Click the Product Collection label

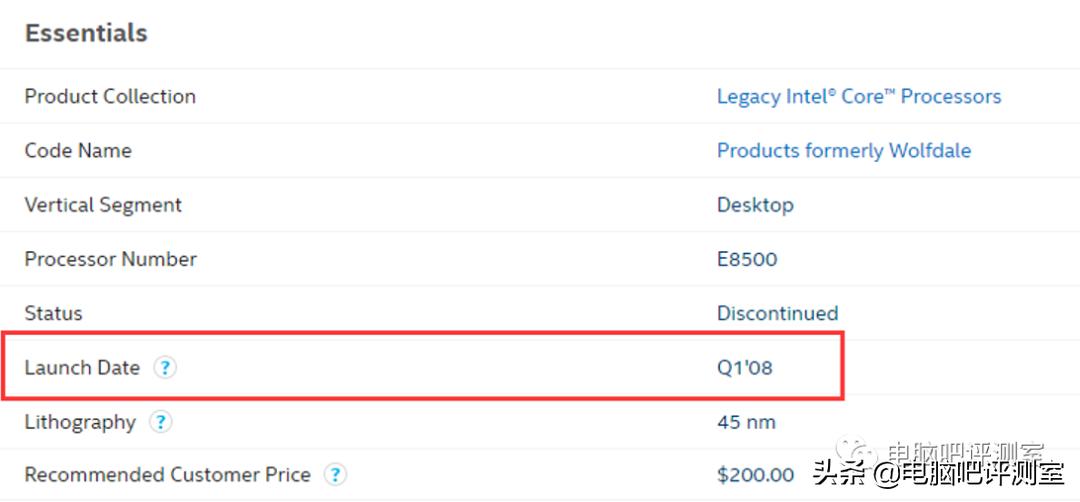pyautogui.click(x=110, y=97)
